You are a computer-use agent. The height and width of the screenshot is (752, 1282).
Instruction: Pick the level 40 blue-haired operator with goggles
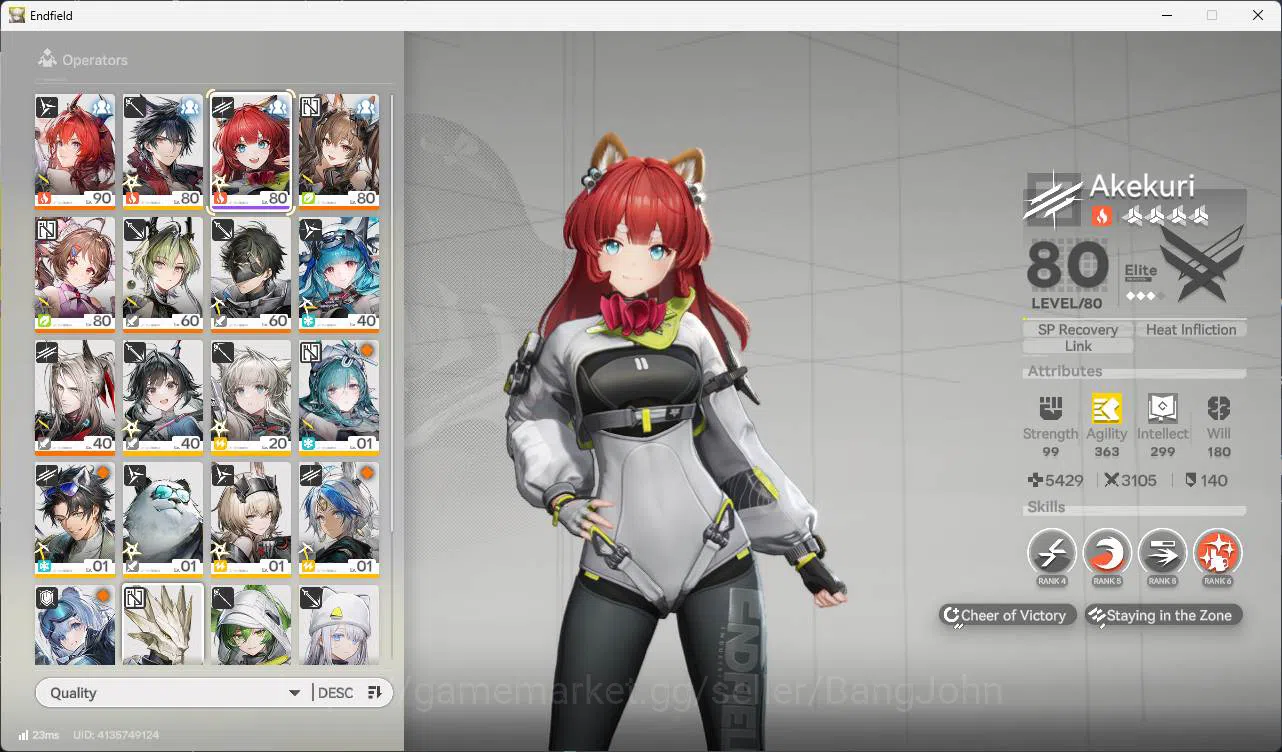click(339, 275)
